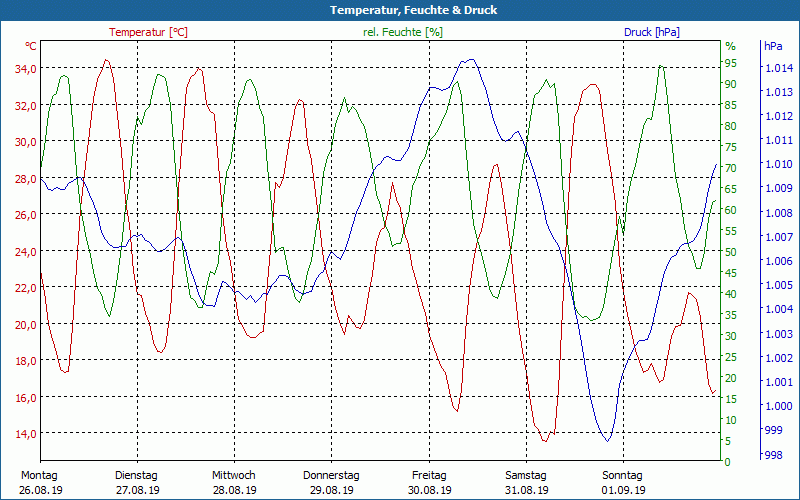Pick the Samstag day label

click(x=526, y=475)
